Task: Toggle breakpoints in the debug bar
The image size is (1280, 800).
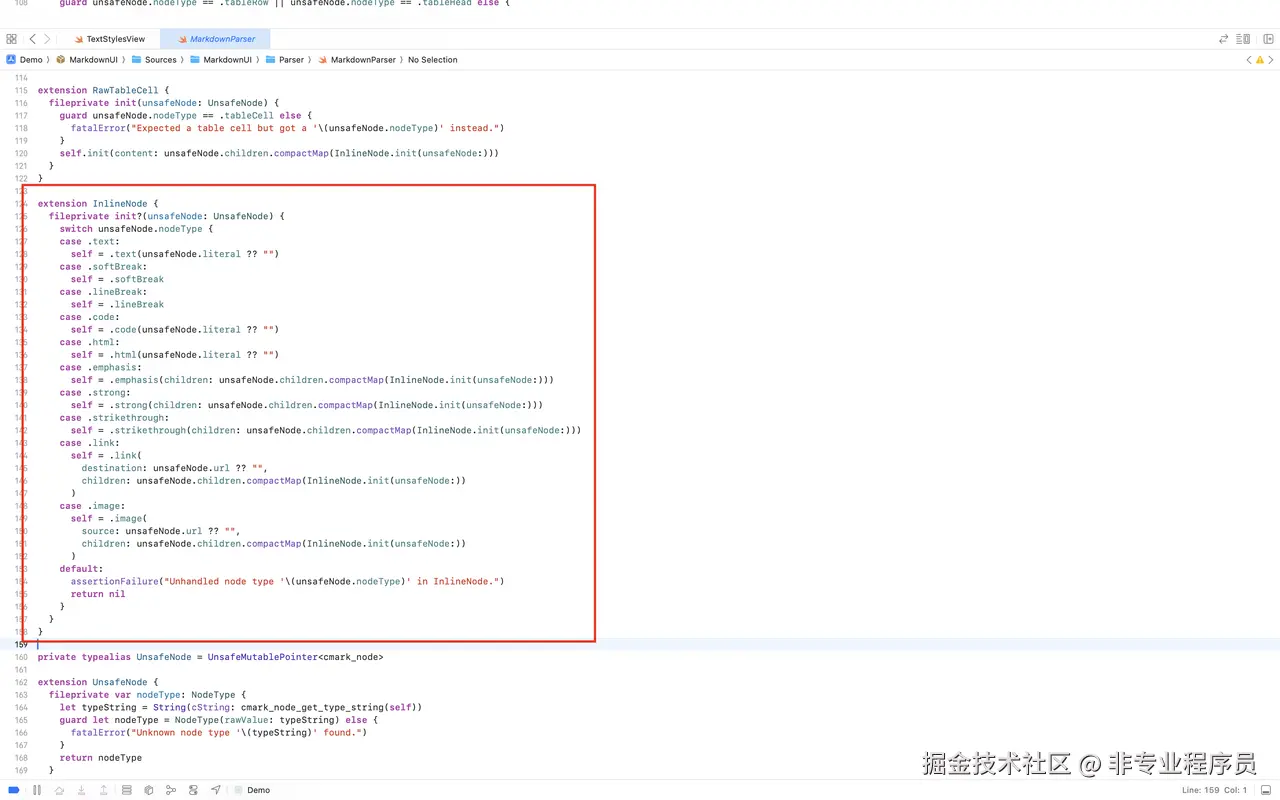Action: point(13,790)
